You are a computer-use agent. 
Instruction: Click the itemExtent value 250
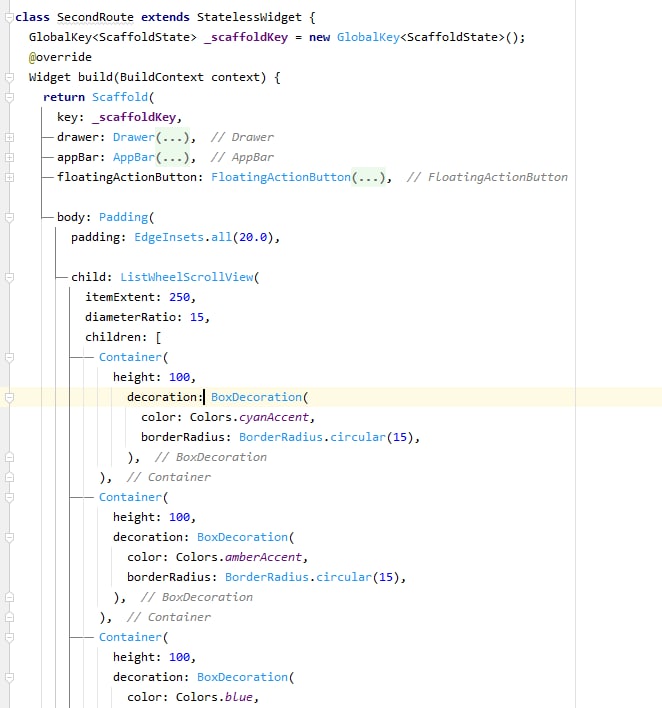point(179,297)
